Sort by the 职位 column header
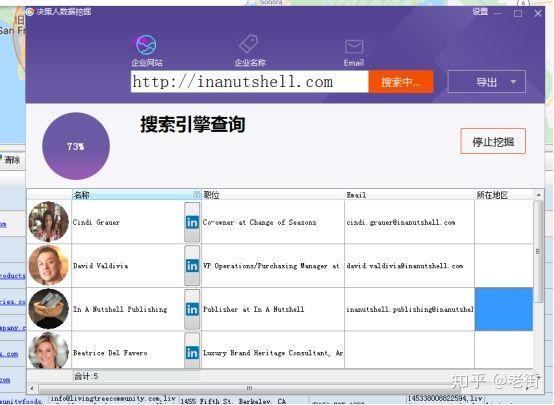This screenshot has height=405, width=554. 273,195
